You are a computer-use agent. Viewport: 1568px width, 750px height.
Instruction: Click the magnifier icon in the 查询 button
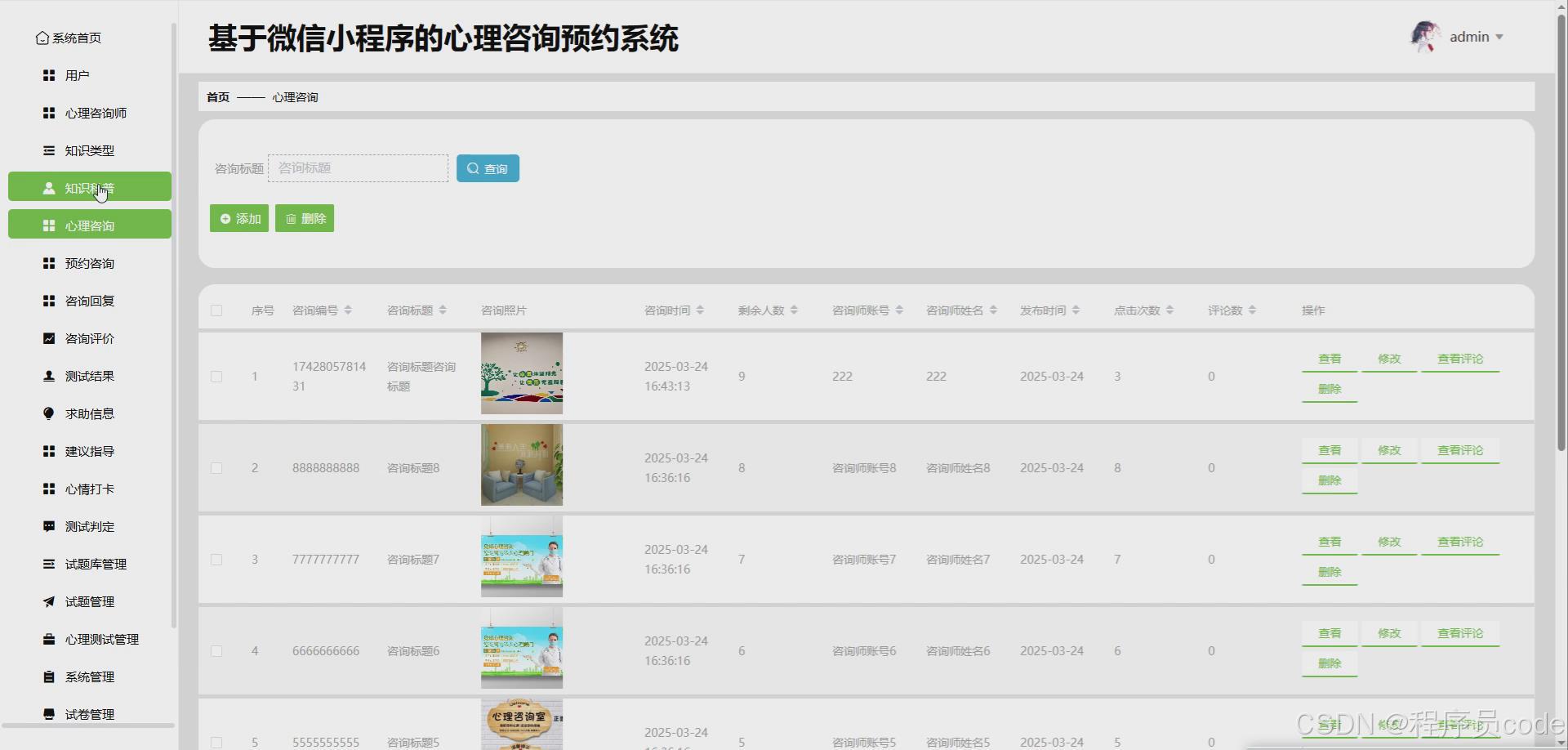[474, 168]
